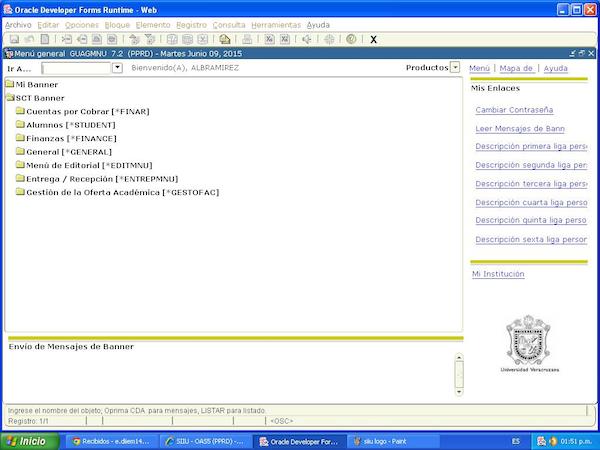Screen dimensions: 600x450
Task: Open the Mi Institución link
Action: [x=498, y=274]
